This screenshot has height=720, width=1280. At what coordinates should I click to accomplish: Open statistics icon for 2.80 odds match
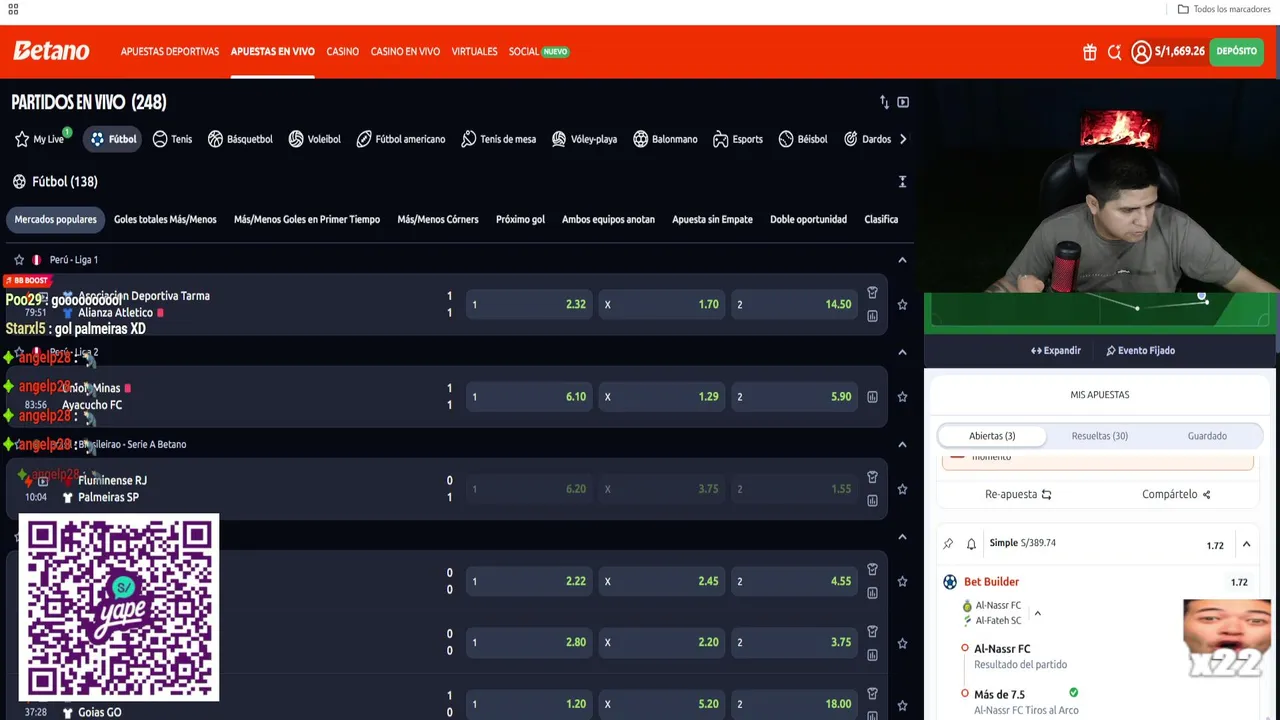(x=872, y=655)
